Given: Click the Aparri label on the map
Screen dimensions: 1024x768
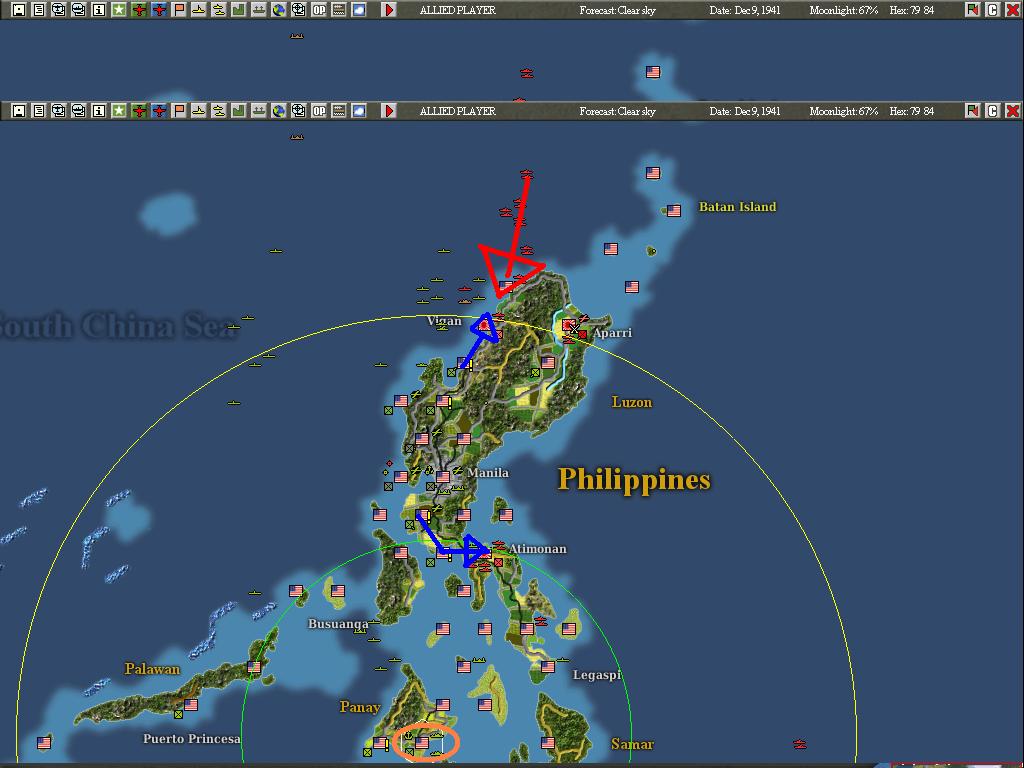Looking at the screenshot, I should tap(613, 333).
